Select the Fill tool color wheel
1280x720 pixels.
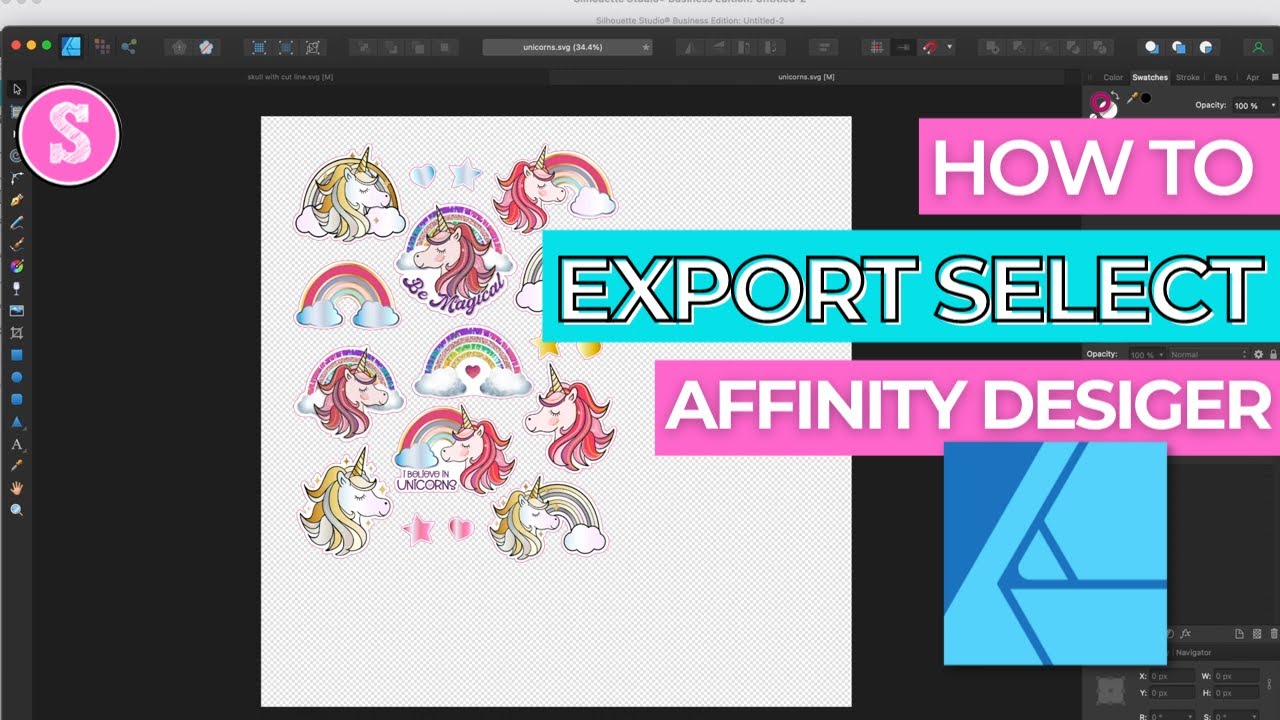[17, 266]
